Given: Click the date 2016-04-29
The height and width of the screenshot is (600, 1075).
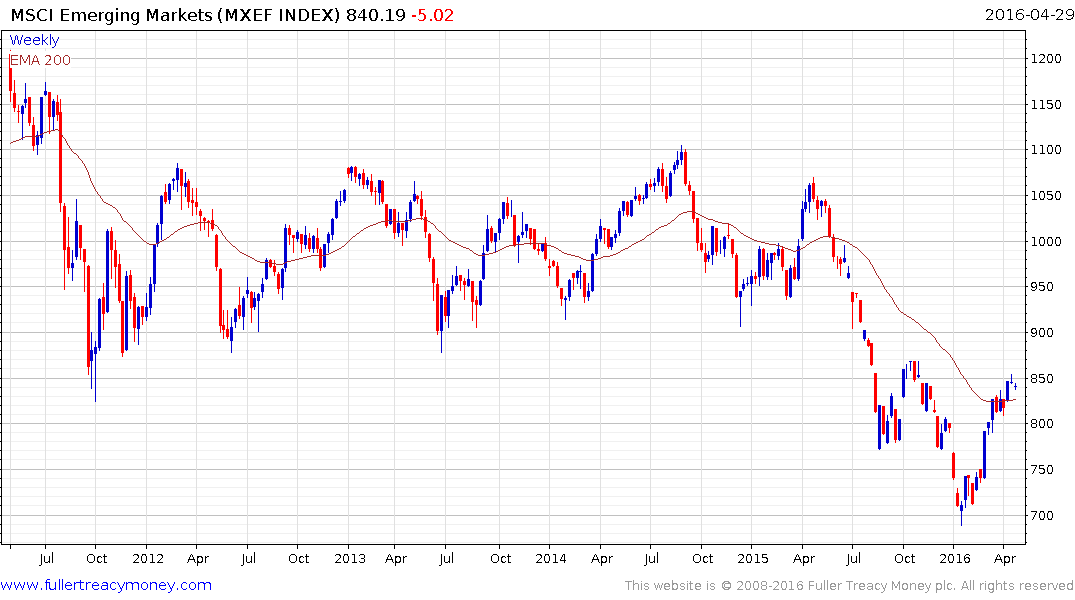Looking at the screenshot, I should point(1029,14).
